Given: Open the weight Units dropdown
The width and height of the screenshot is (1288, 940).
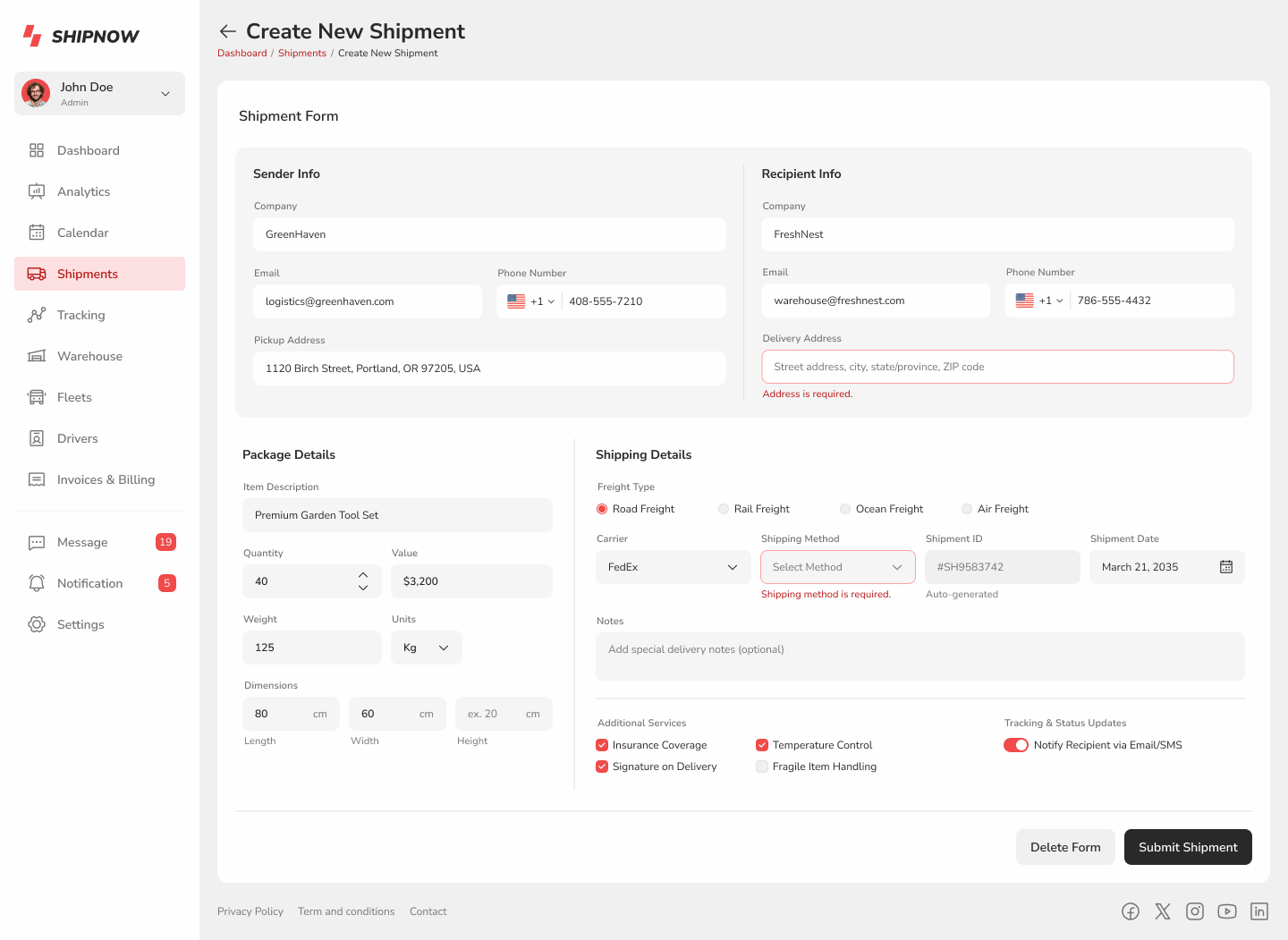Looking at the screenshot, I should point(426,647).
